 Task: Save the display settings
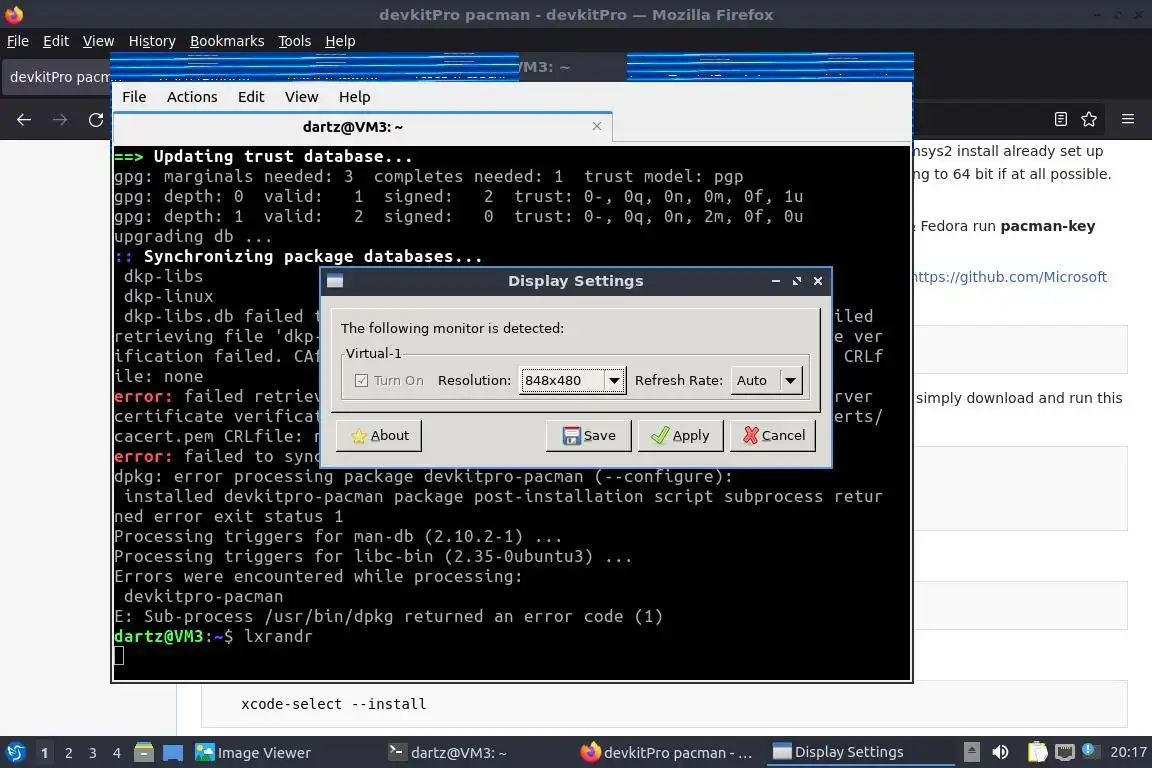click(588, 435)
